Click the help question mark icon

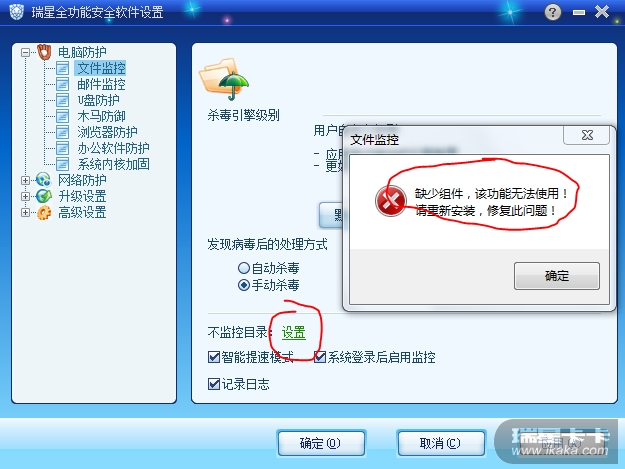(x=552, y=12)
